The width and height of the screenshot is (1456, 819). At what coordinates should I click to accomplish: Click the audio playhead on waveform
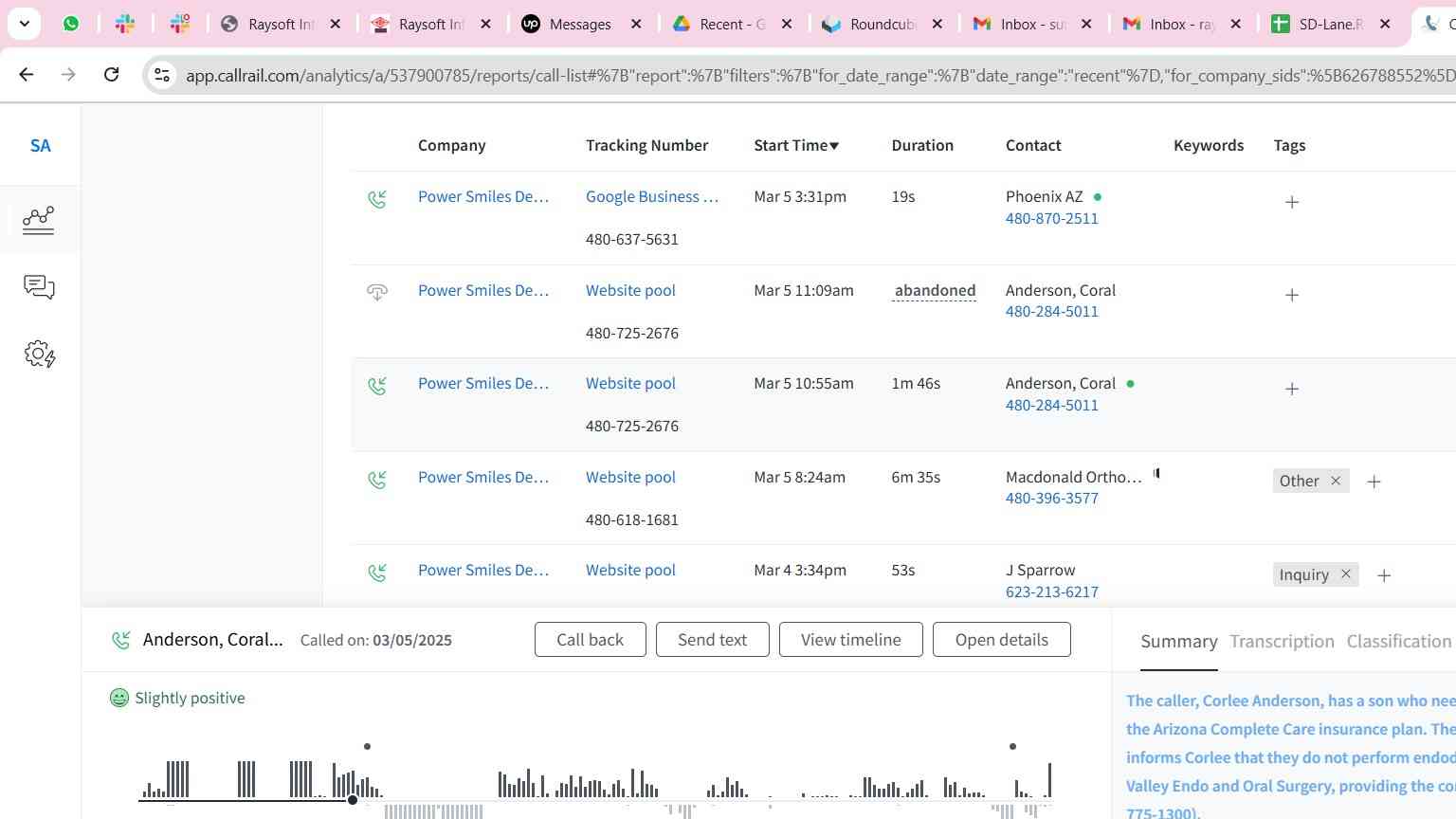(353, 800)
